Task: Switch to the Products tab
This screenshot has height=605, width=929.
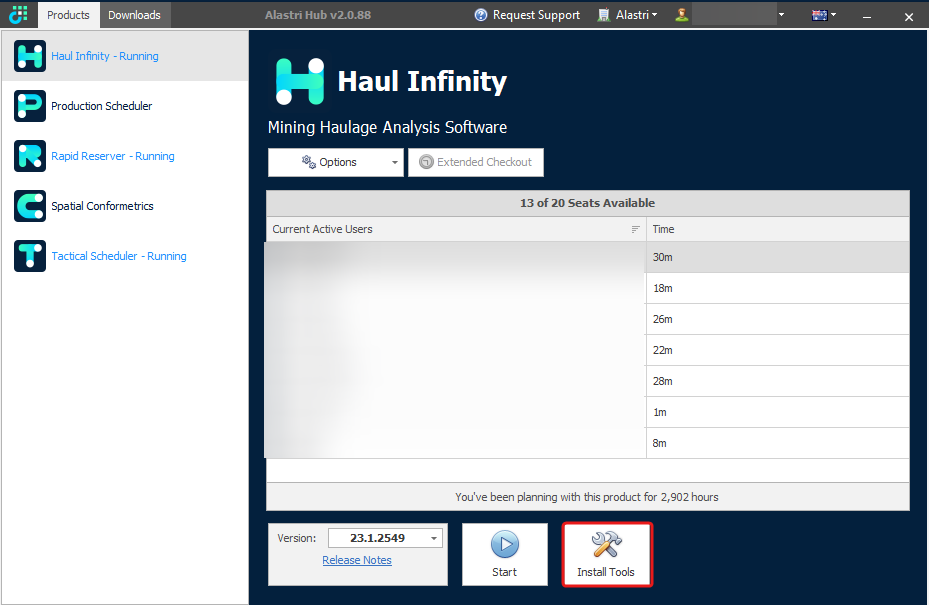Action: point(68,15)
